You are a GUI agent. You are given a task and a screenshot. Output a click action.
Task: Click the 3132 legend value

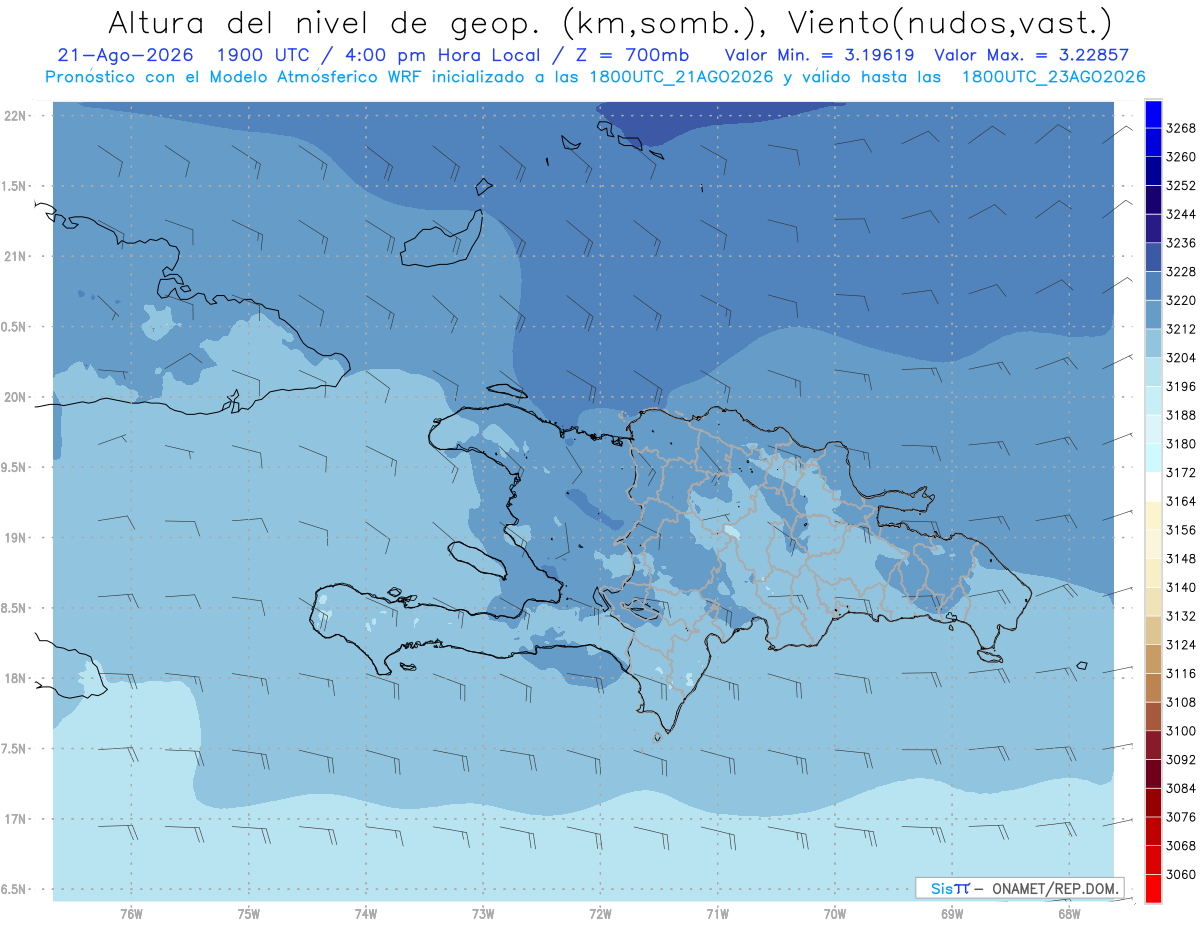click(1180, 616)
